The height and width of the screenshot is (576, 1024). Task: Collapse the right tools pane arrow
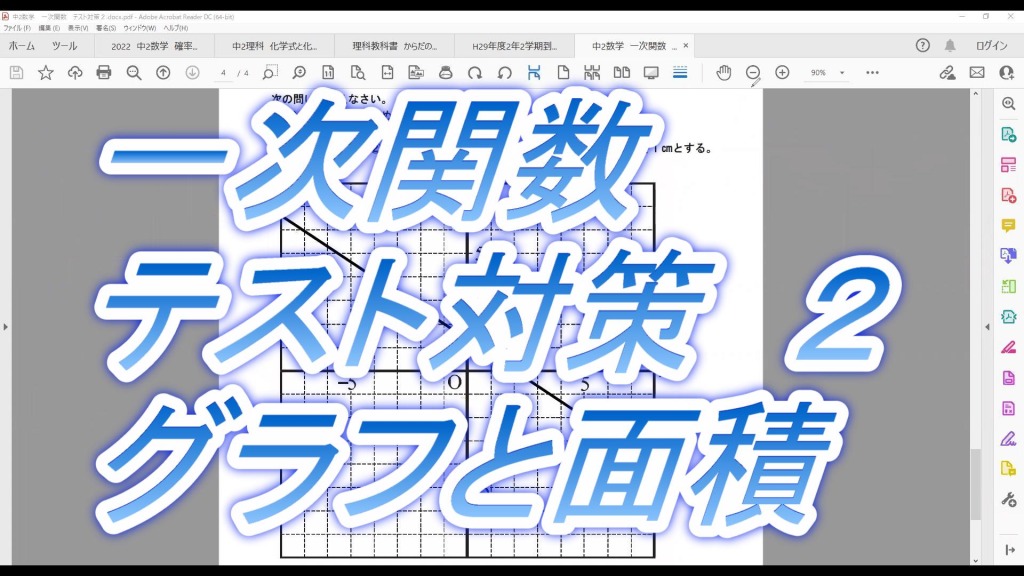(x=988, y=327)
